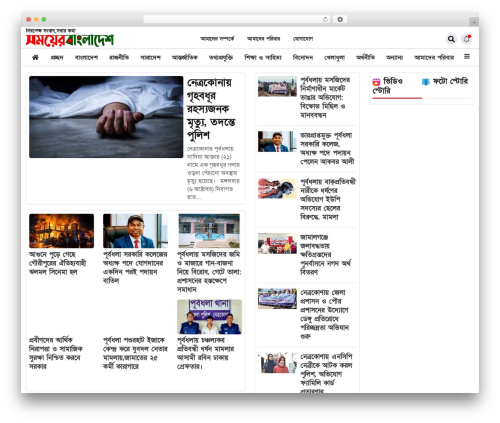Open article পূর্বধলায় মসজিদের জমি ও মাজারে
Image resolution: width=500 pixels, height=423 pixels.
tap(209, 272)
